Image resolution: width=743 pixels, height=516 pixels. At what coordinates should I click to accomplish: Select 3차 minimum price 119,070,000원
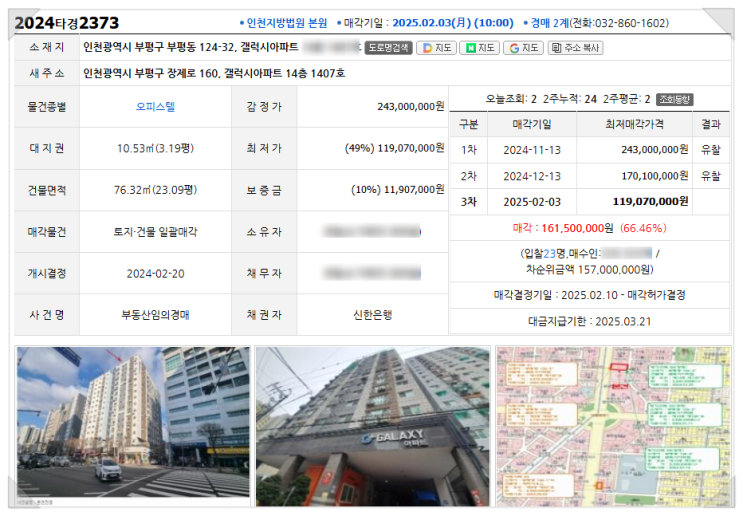tap(651, 202)
